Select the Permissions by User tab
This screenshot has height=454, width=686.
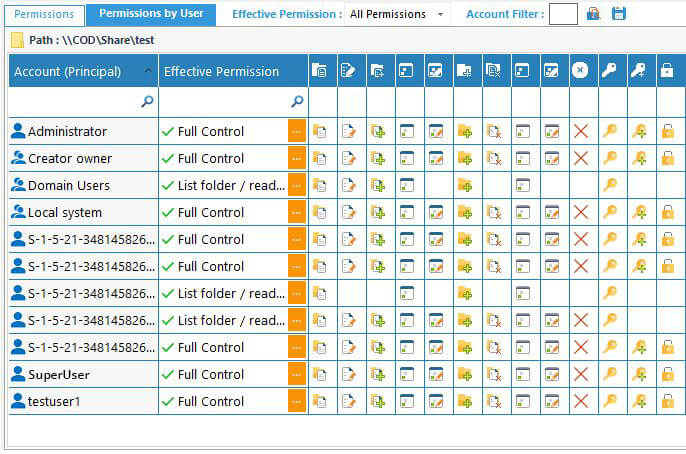click(x=150, y=14)
